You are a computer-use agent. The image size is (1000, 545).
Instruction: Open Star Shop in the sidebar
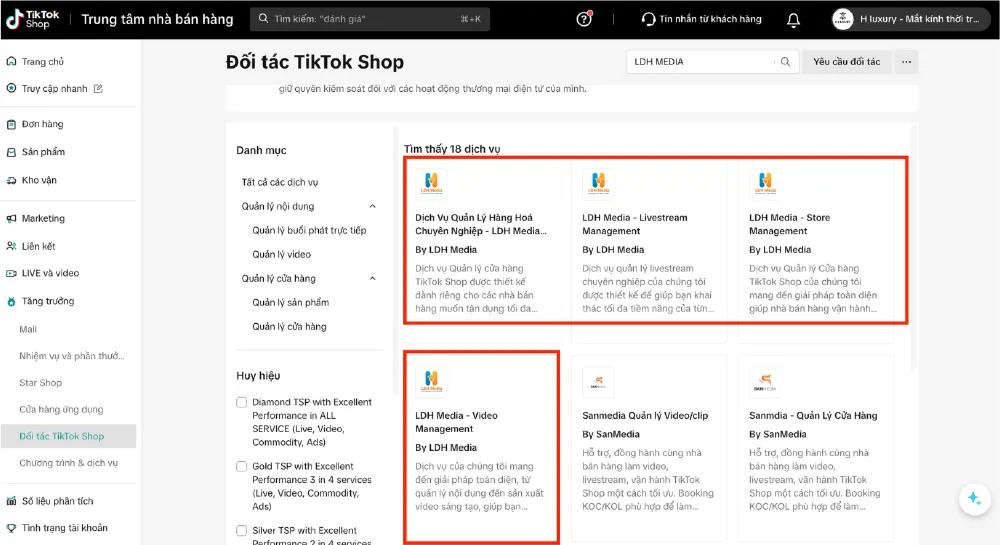tap(40, 382)
